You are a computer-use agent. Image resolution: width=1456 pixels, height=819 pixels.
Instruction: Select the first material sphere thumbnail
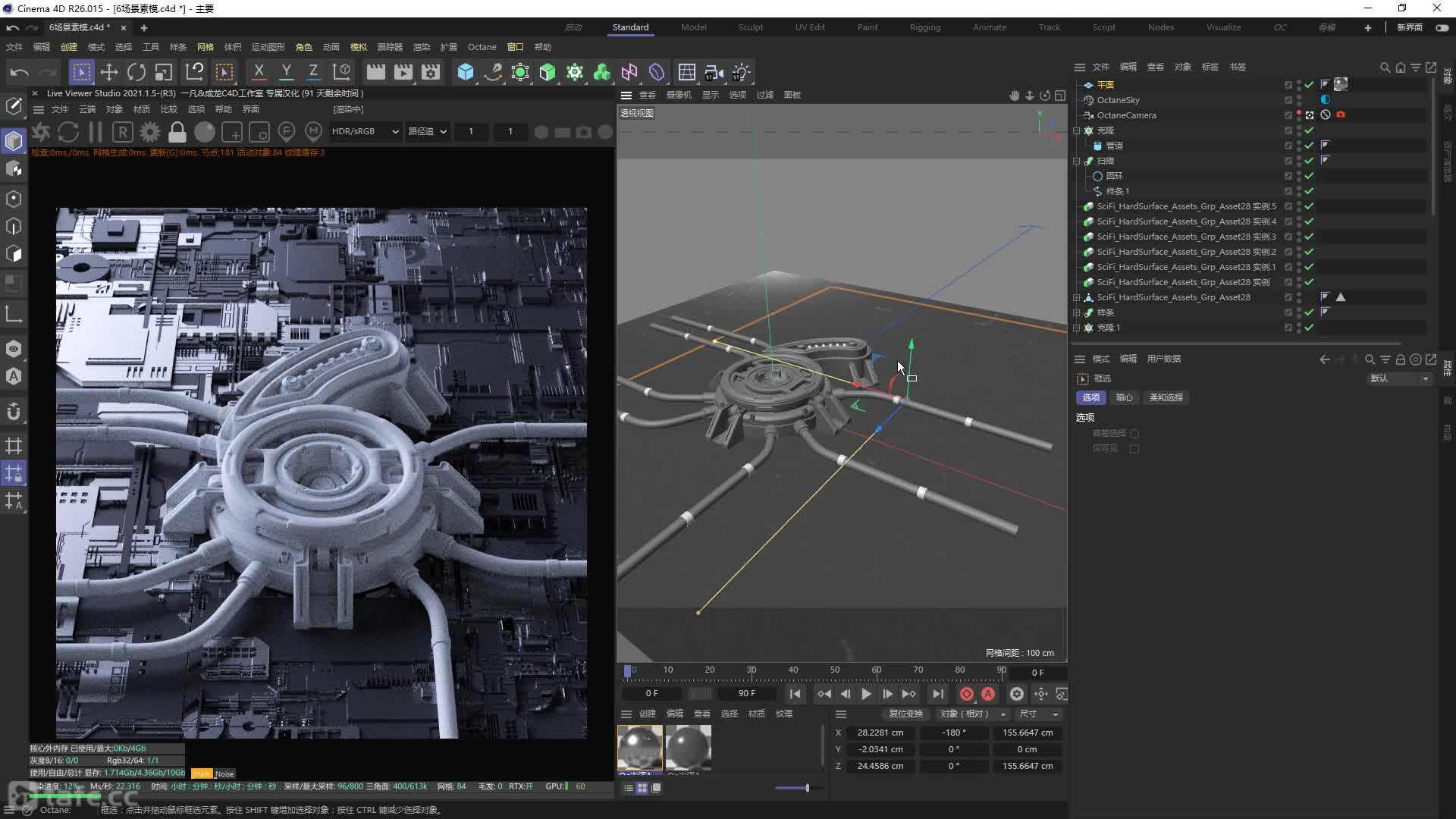pyautogui.click(x=640, y=748)
